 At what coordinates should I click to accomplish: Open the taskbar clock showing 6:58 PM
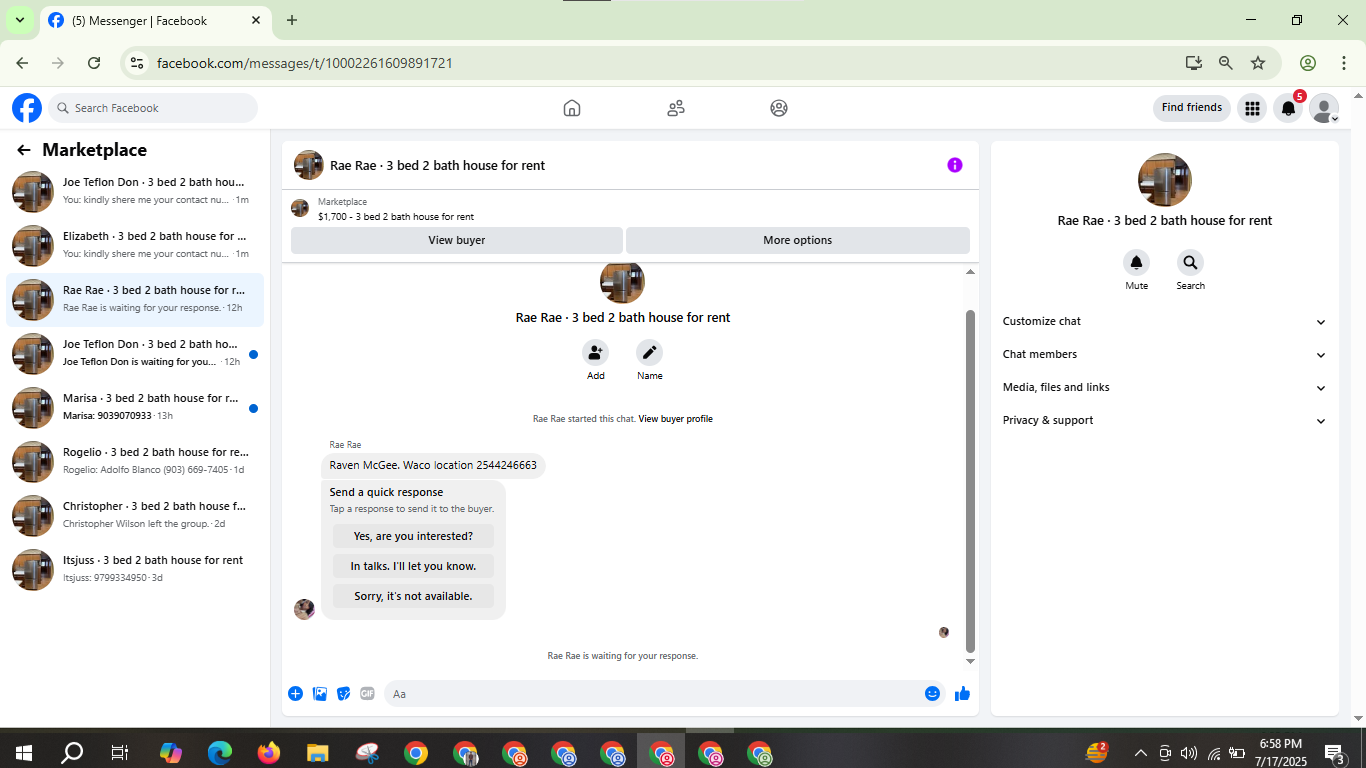pos(1281,753)
